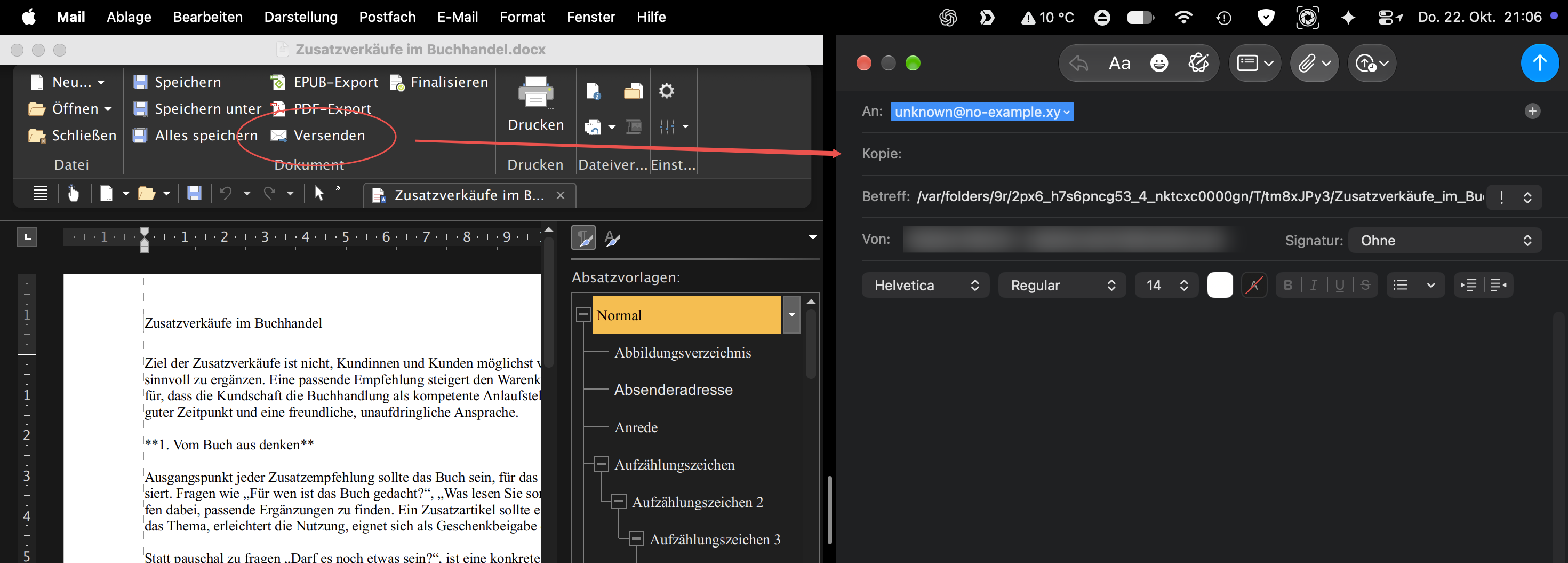
Task: Start EPUB-Export of the document
Action: pyautogui.click(x=324, y=82)
